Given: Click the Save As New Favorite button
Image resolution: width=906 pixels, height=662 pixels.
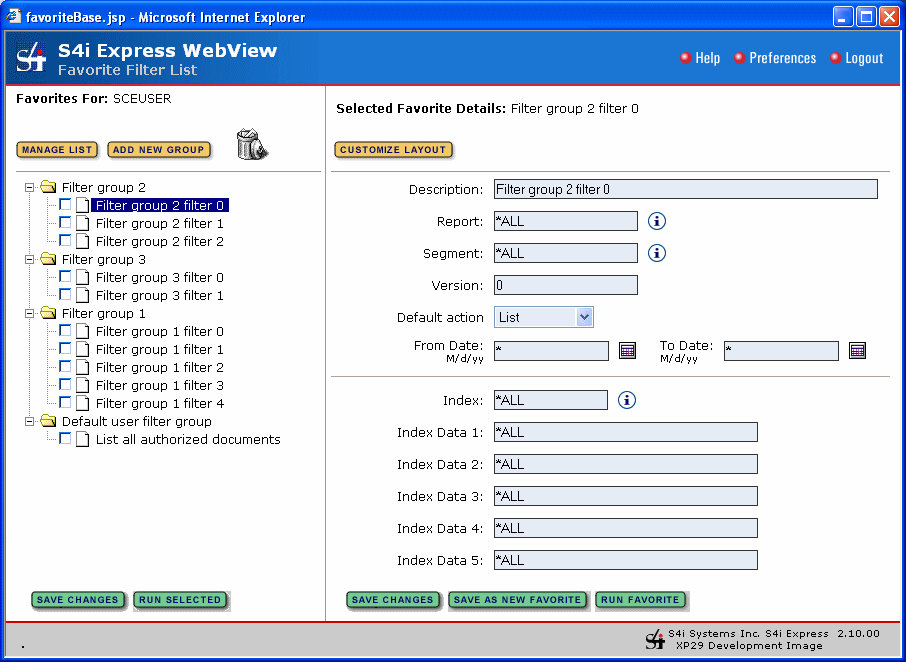Looking at the screenshot, I should [517, 600].
